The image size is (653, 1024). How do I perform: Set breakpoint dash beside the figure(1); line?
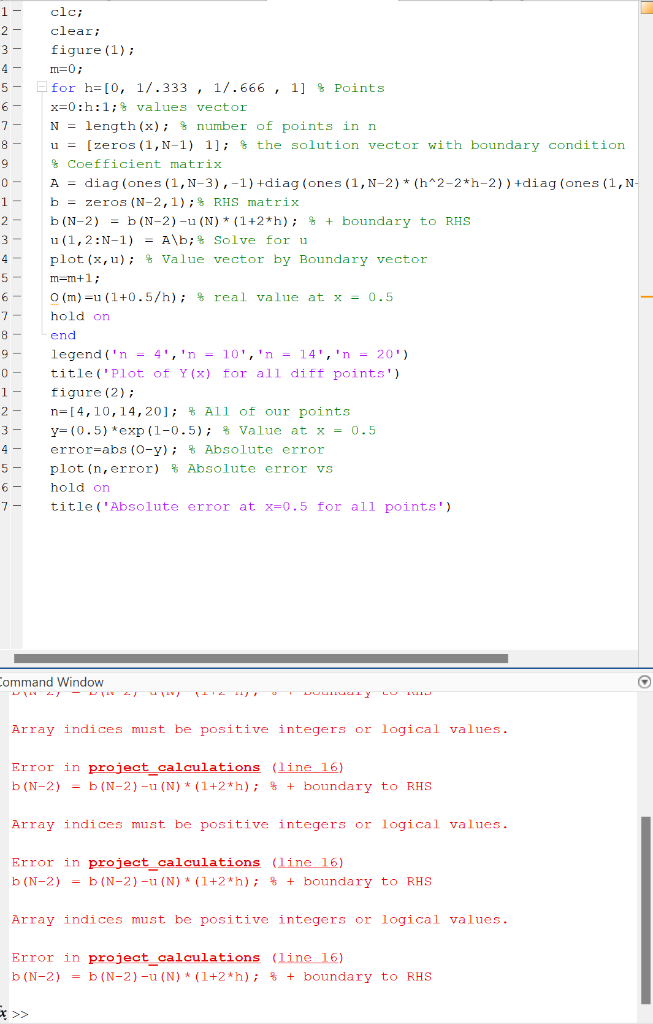[17, 50]
